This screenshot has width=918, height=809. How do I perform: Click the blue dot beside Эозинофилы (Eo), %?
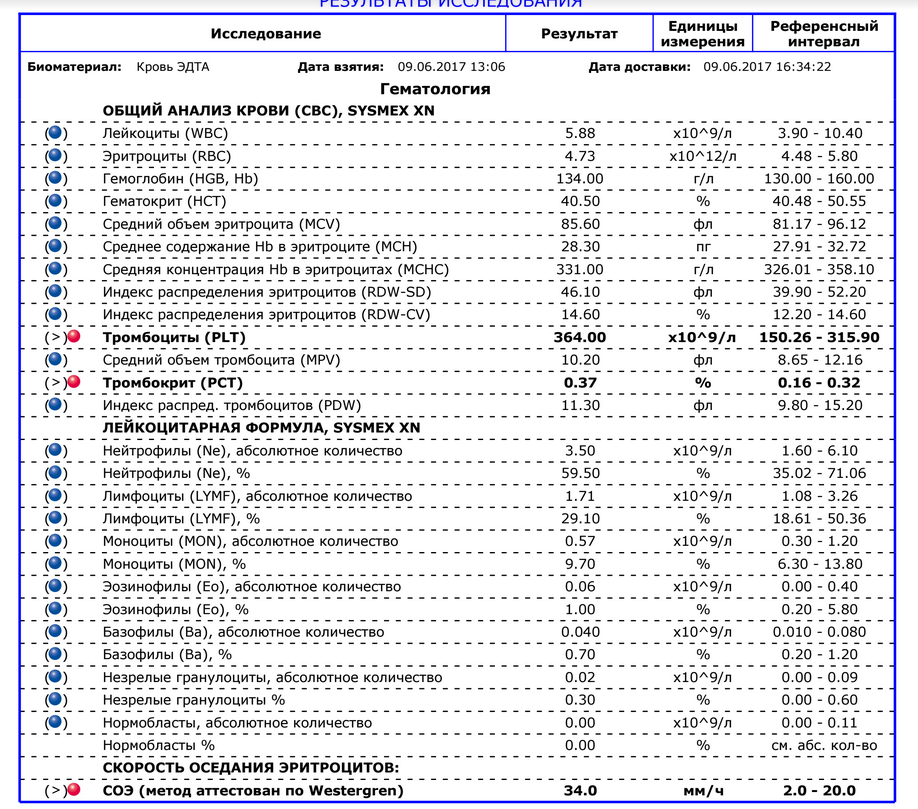(56, 609)
